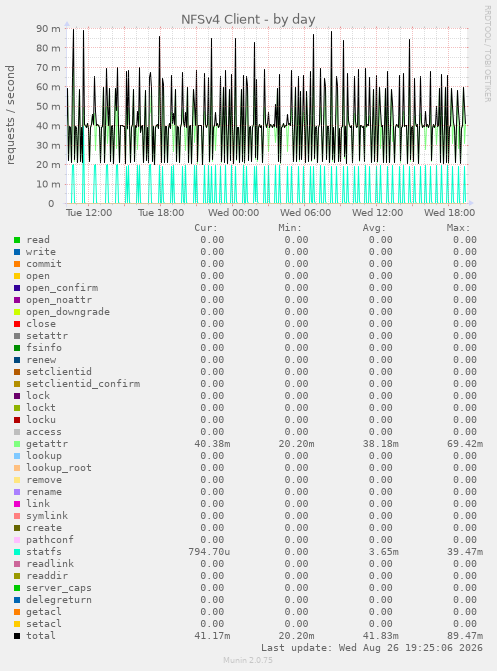Click the 90 m y-axis label
Viewport: 497px width, 671px height.
[48, 29]
